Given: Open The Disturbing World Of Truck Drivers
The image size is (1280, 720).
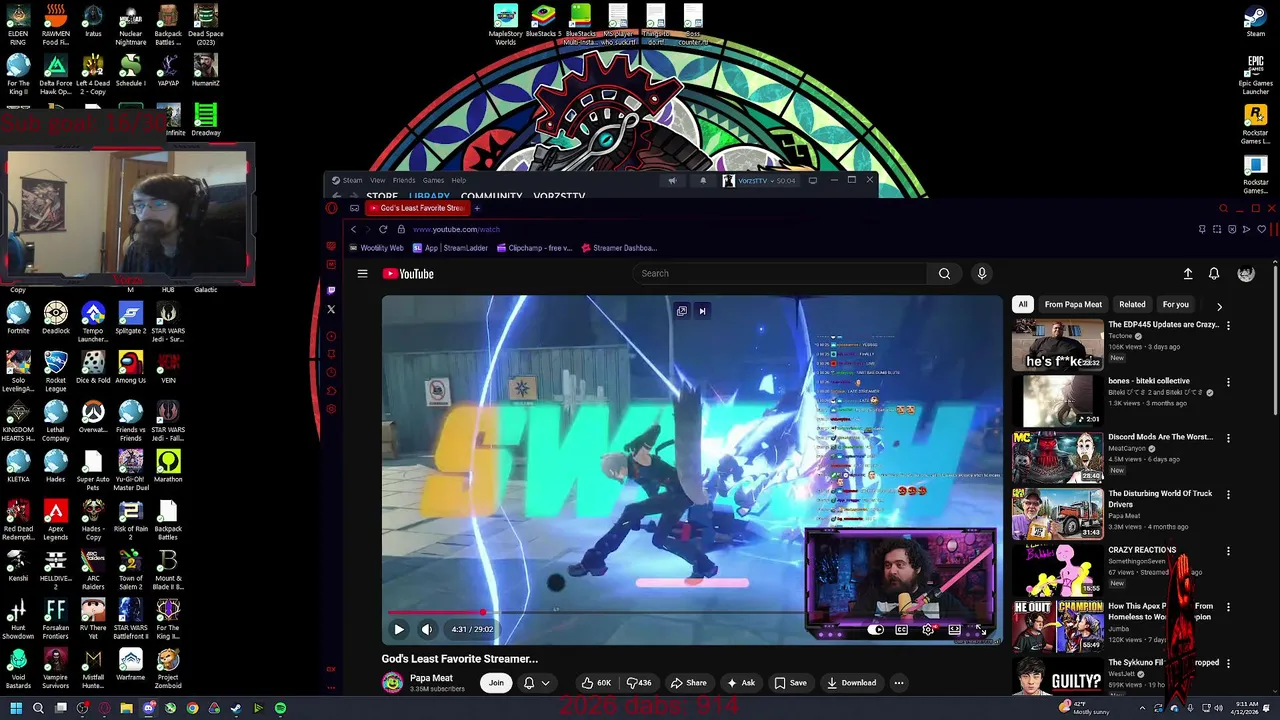Looking at the screenshot, I should [1160, 498].
